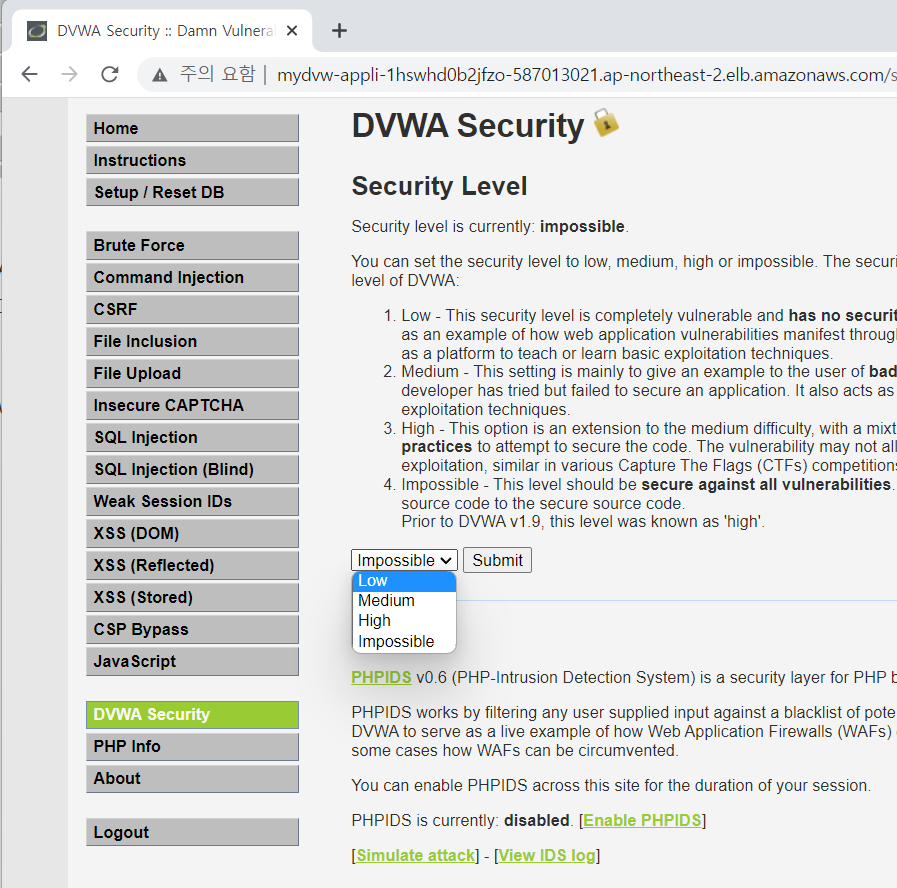
Task: Click the address bar URL
Action: (586, 75)
